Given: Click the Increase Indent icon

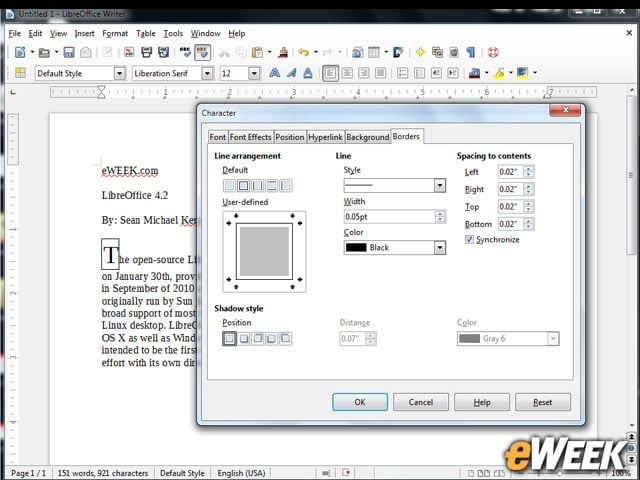Looking at the screenshot, I should pos(453,73).
